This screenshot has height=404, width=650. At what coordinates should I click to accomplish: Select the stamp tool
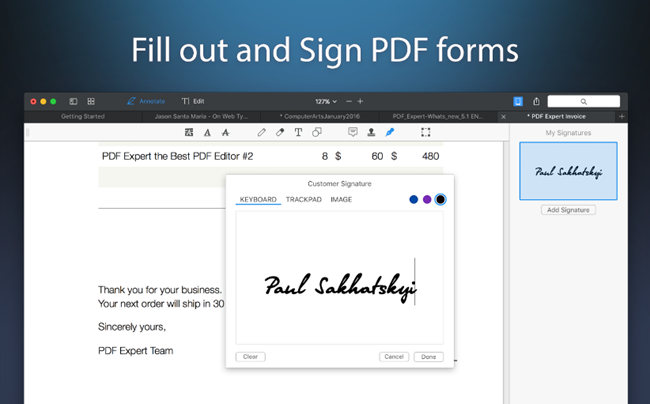(371, 132)
